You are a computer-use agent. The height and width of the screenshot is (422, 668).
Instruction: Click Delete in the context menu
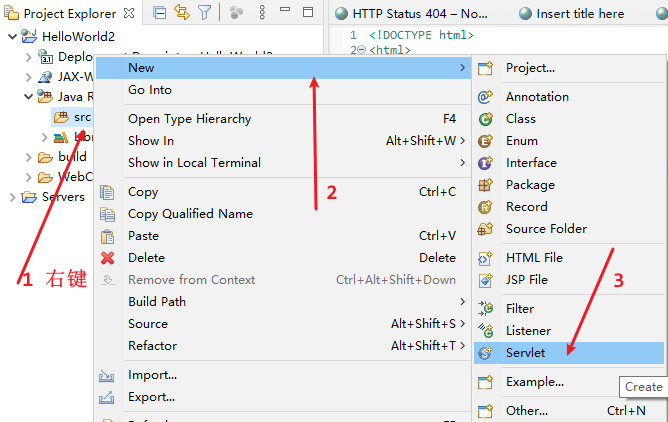(x=283, y=258)
